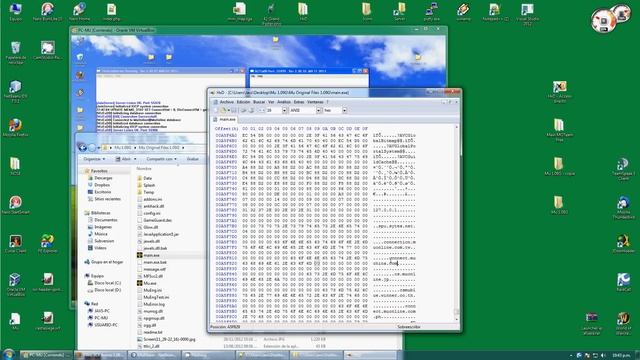This screenshot has width=640, height=360.
Task: Click the Save icon in HxD toolbar
Action: [x=234, y=111]
